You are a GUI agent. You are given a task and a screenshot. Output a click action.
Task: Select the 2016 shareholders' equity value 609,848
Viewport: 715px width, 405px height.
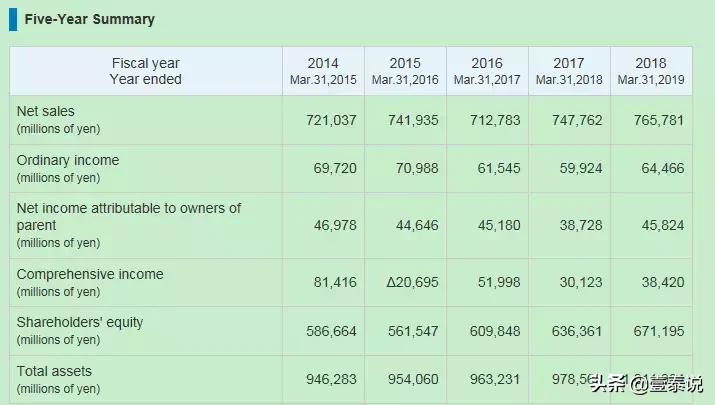click(x=495, y=331)
